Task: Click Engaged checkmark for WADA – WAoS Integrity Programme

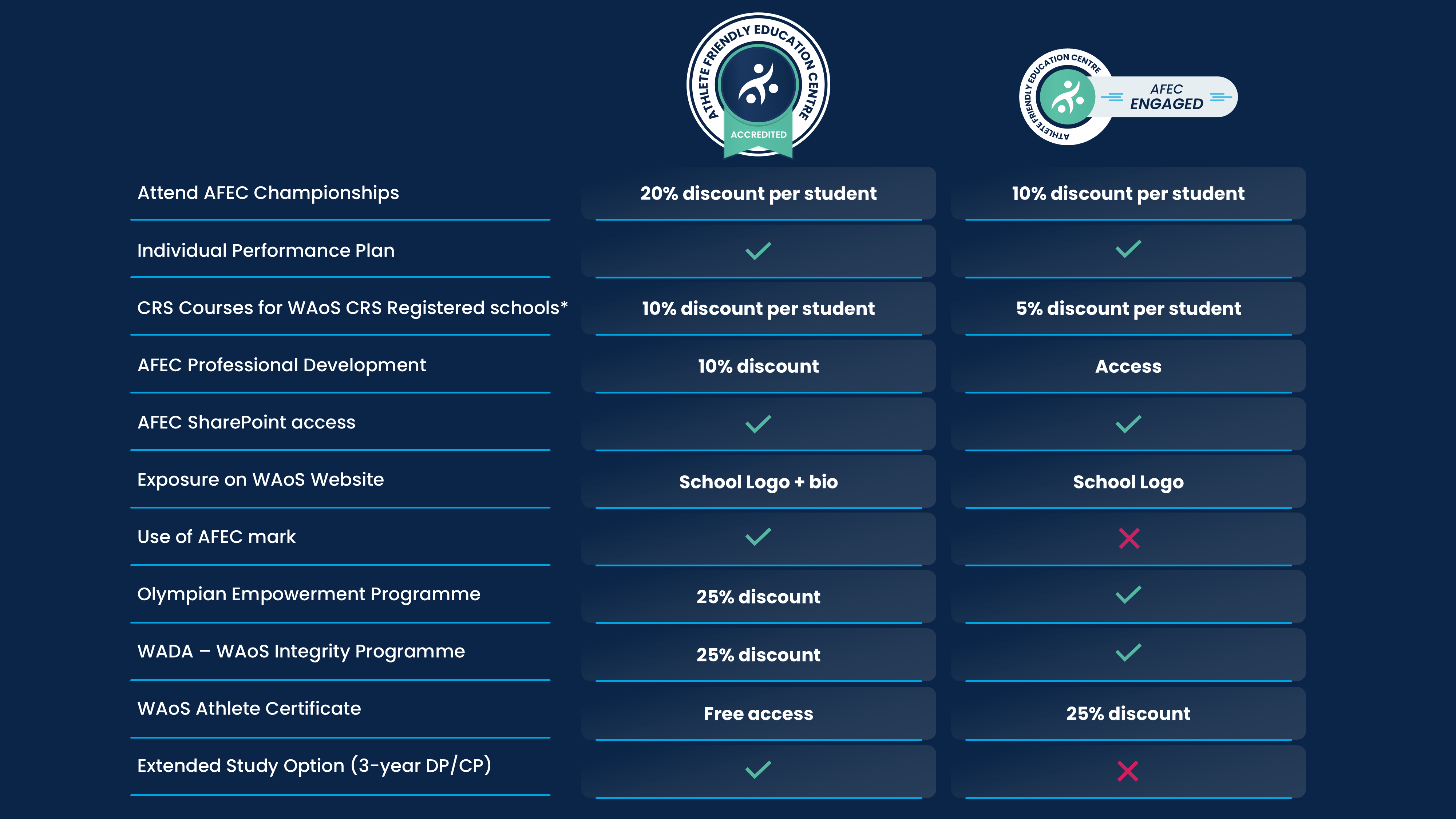Action: point(1128,653)
